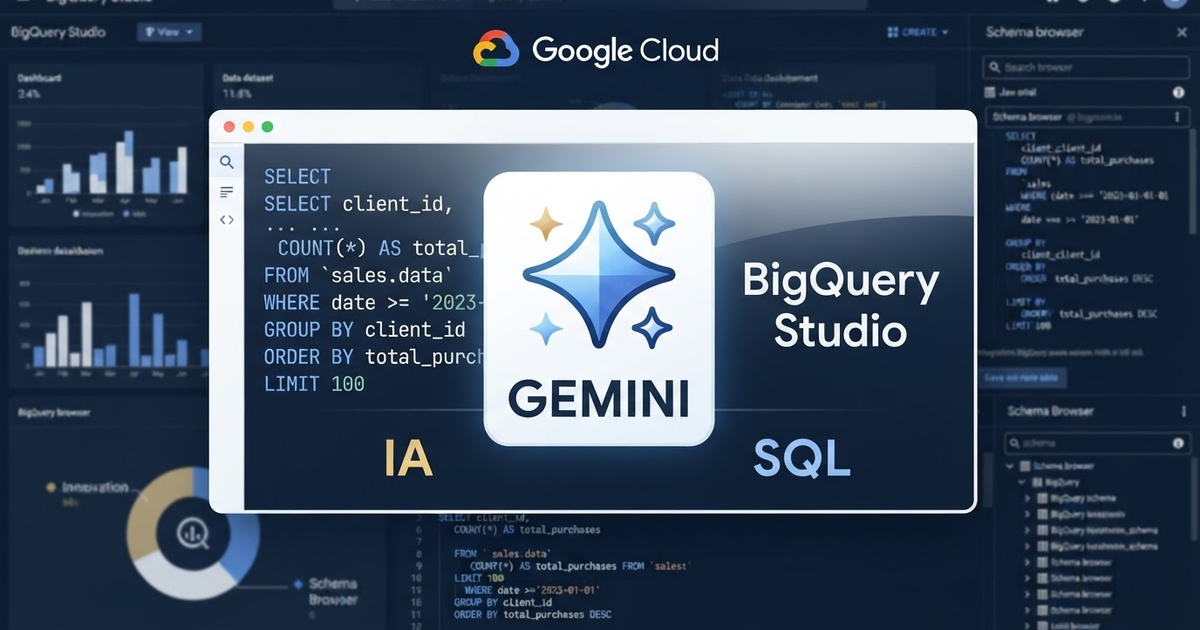This screenshot has width=1200, height=630.
Task: Click the green button in the window title bar
Action: click(267, 127)
